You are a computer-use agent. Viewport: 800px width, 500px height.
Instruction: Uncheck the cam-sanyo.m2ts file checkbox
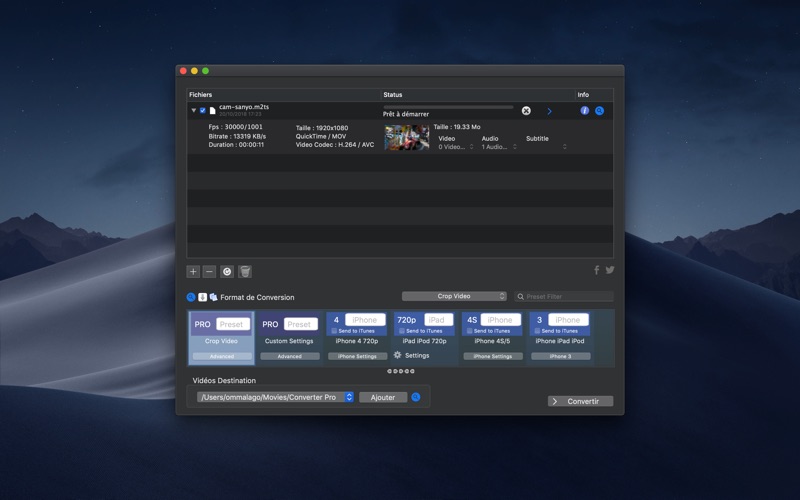point(203,110)
